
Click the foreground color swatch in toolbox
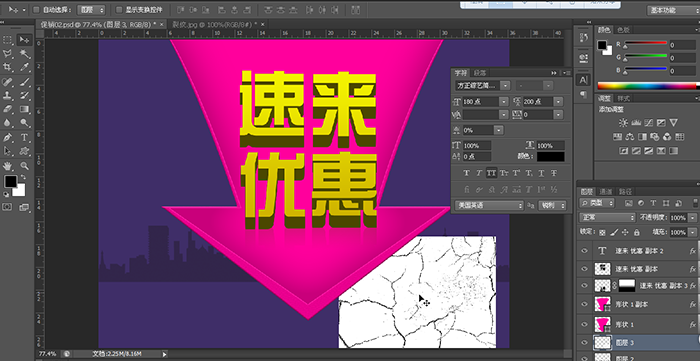click(10, 181)
